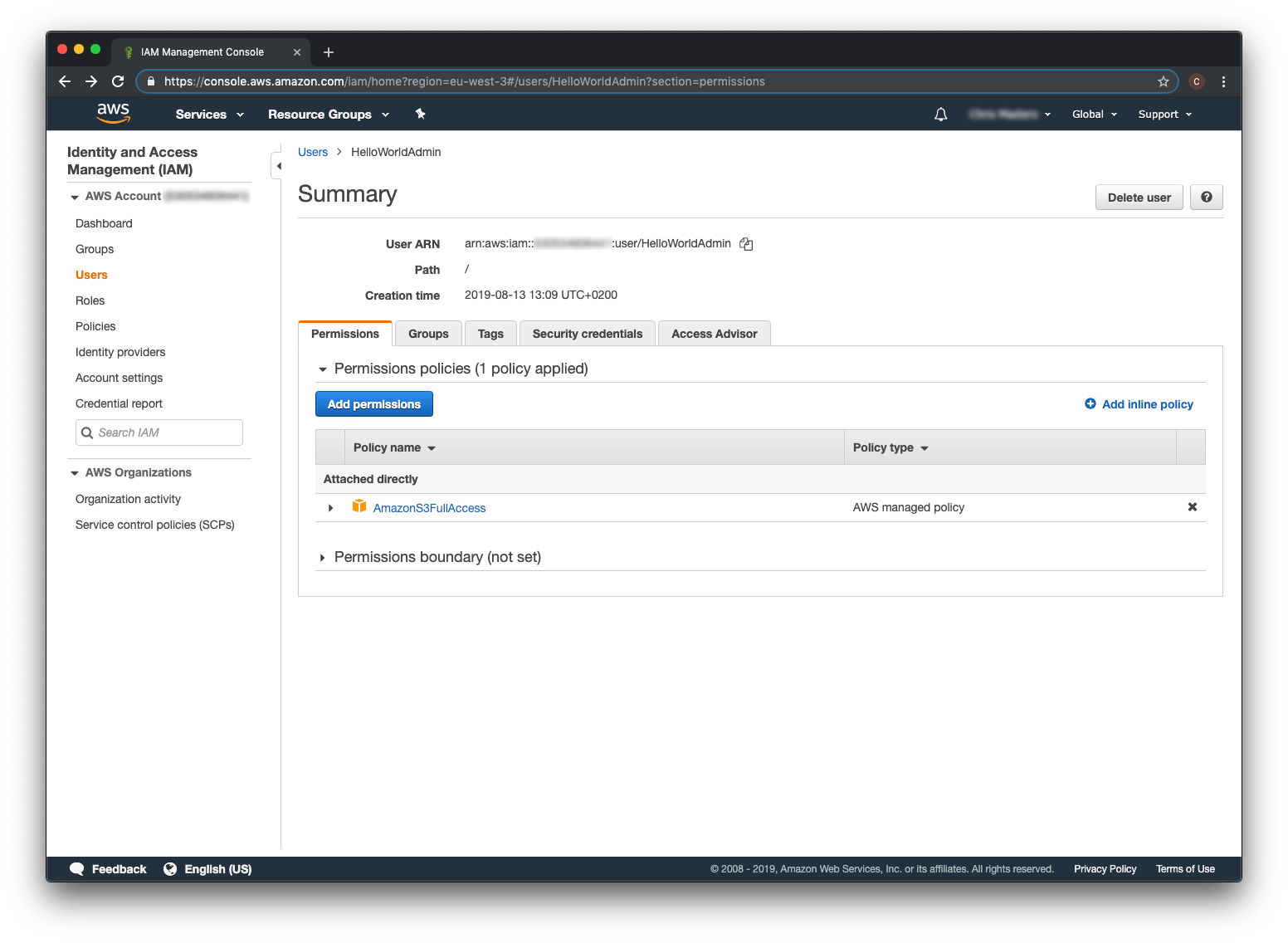Screen dimensions: 1288x943
Task: Open the Global region dropdown
Action: click(x=1095, y=115)
